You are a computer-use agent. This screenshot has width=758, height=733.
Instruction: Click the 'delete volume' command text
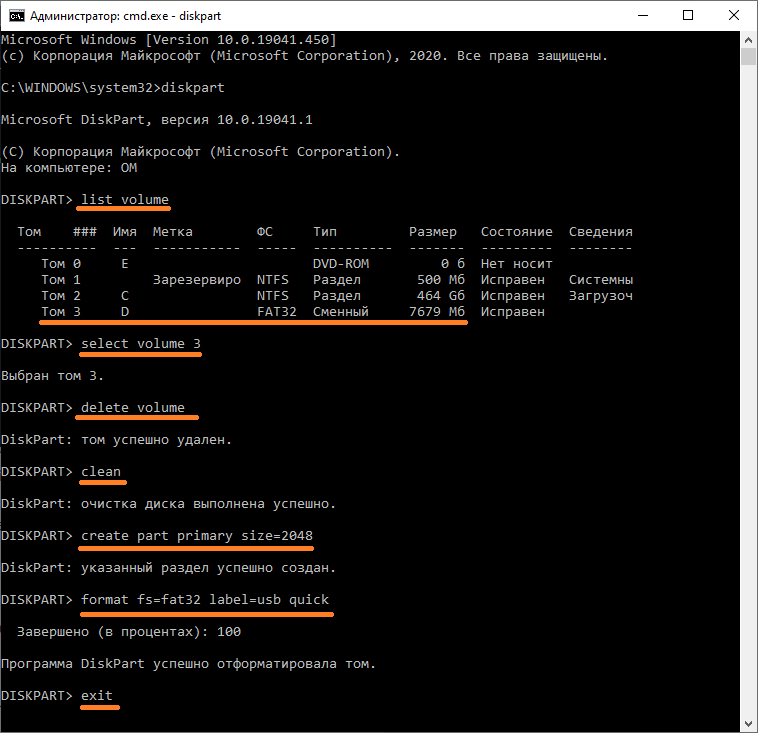(x=133, y=408)
